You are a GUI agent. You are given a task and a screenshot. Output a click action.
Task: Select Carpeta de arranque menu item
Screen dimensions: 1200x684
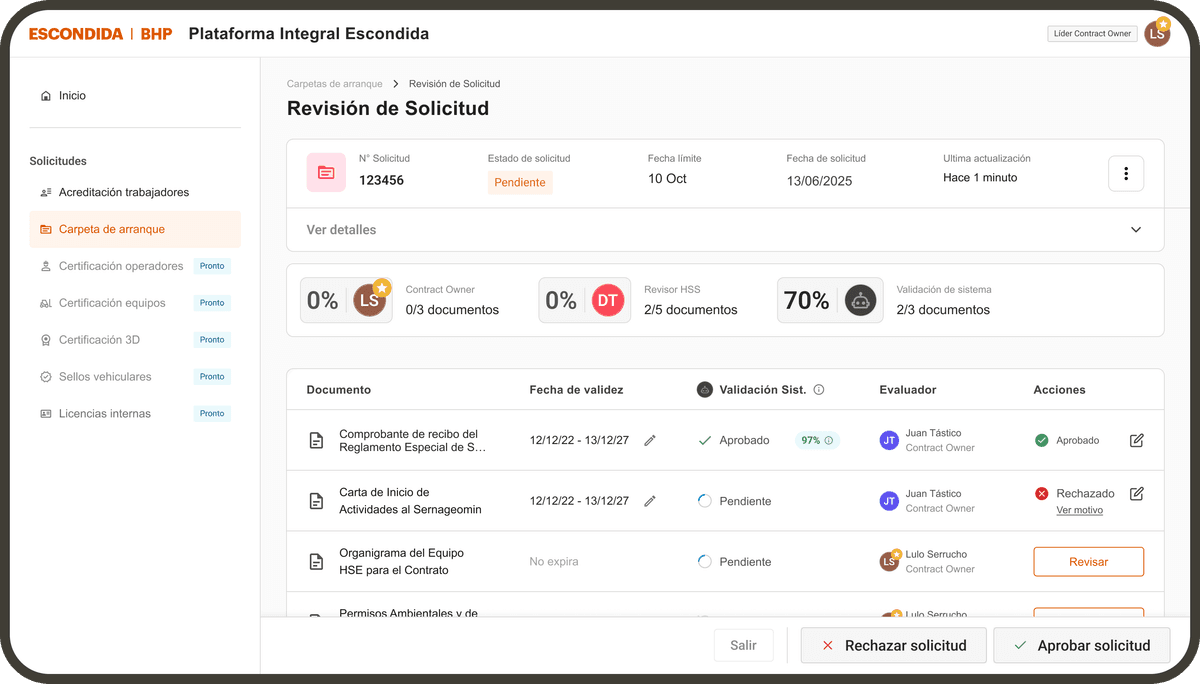click(111, 229)
